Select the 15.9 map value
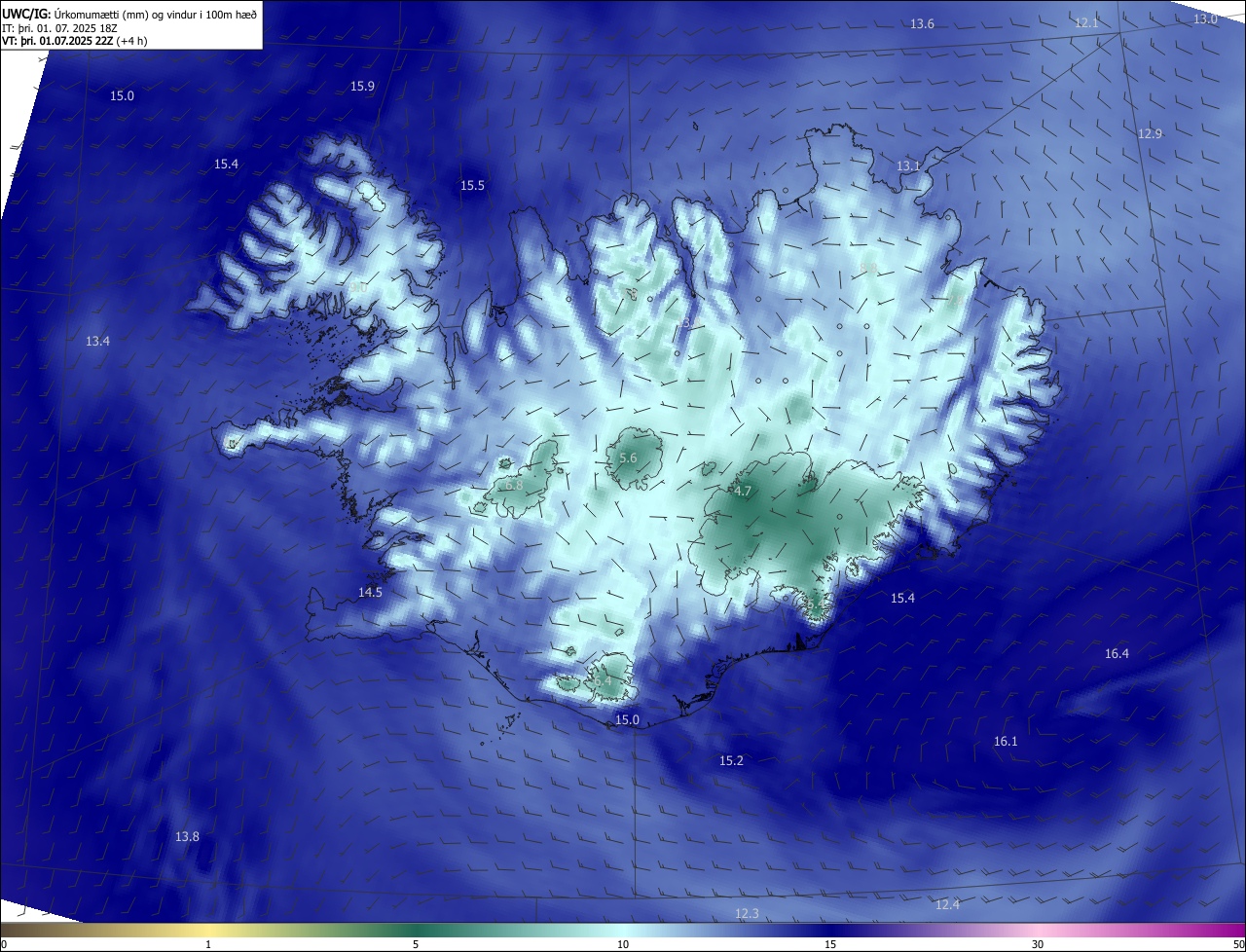Viewport: 1246px width, 952px height. tap(362, 87)
